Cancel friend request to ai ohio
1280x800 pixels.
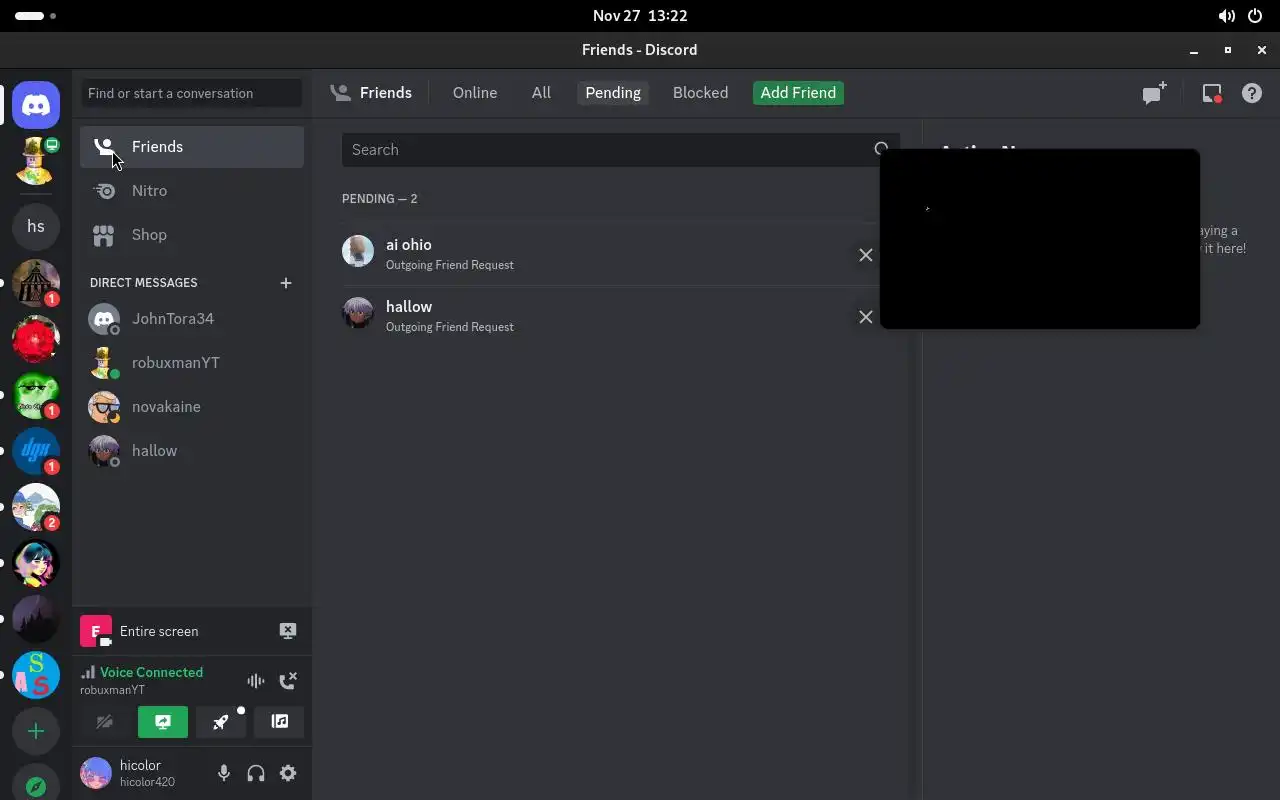coord(866,255)
